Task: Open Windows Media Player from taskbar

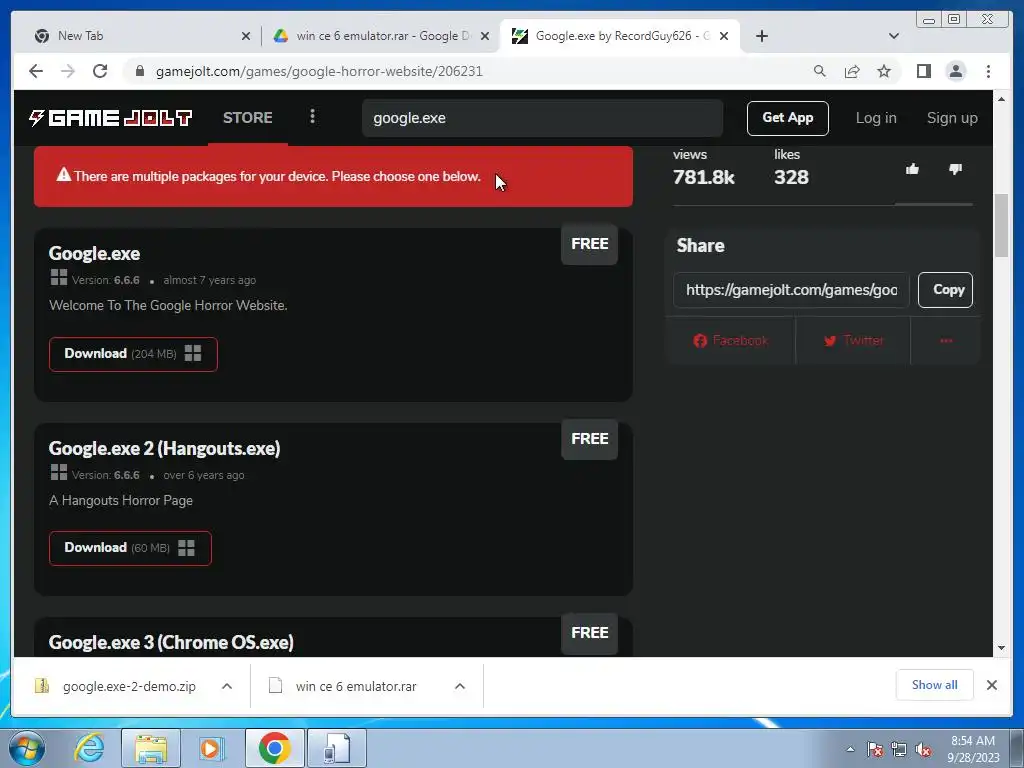Action: coord(211,748)
